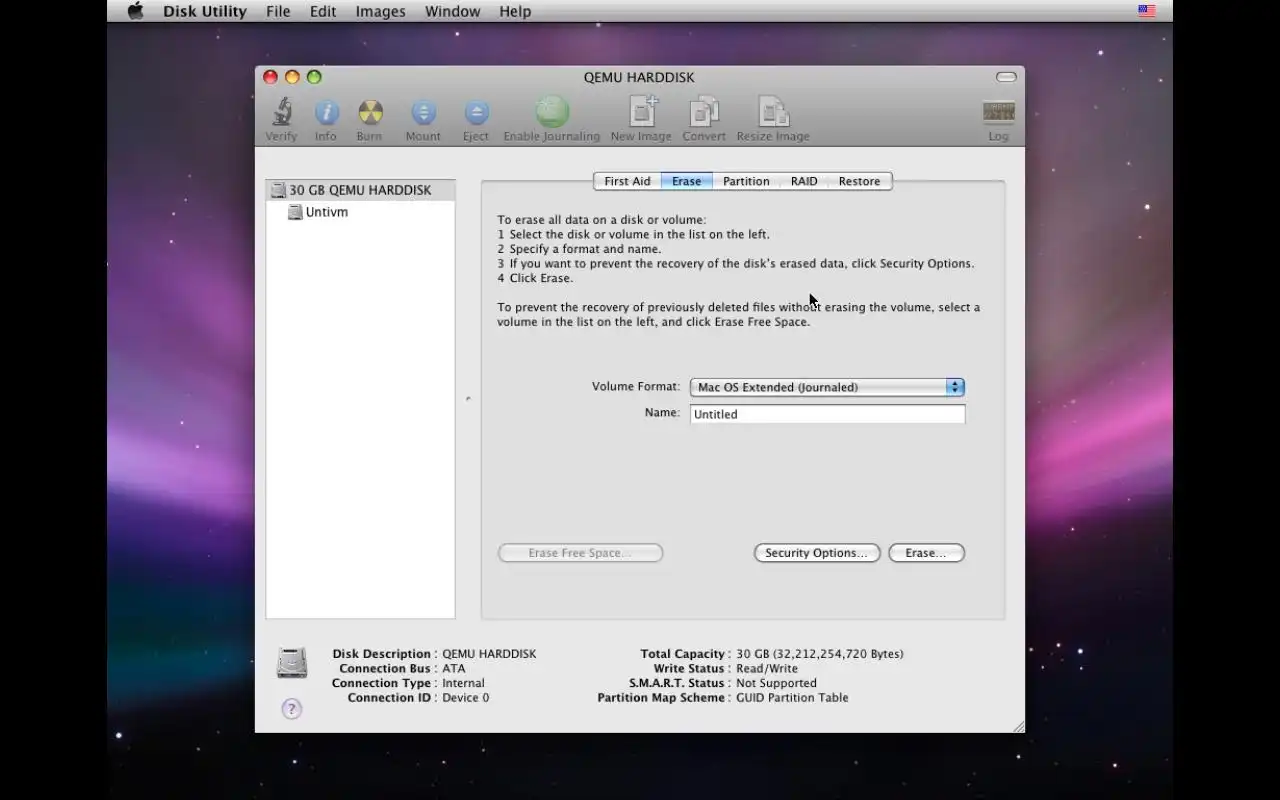Open the Window menu
Screen dimensions: 1280x800
click(453, 11)
